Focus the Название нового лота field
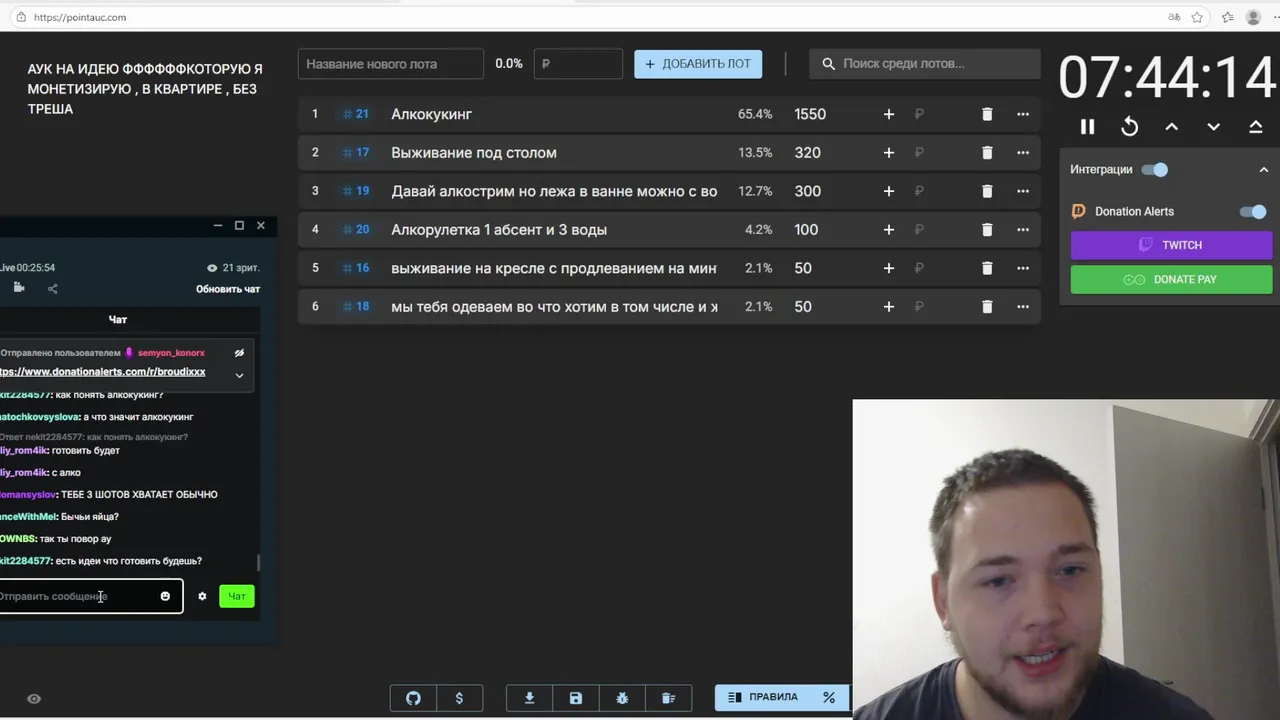The height and width of the screenshot is (720, 1280). click(x=391, y=63)
